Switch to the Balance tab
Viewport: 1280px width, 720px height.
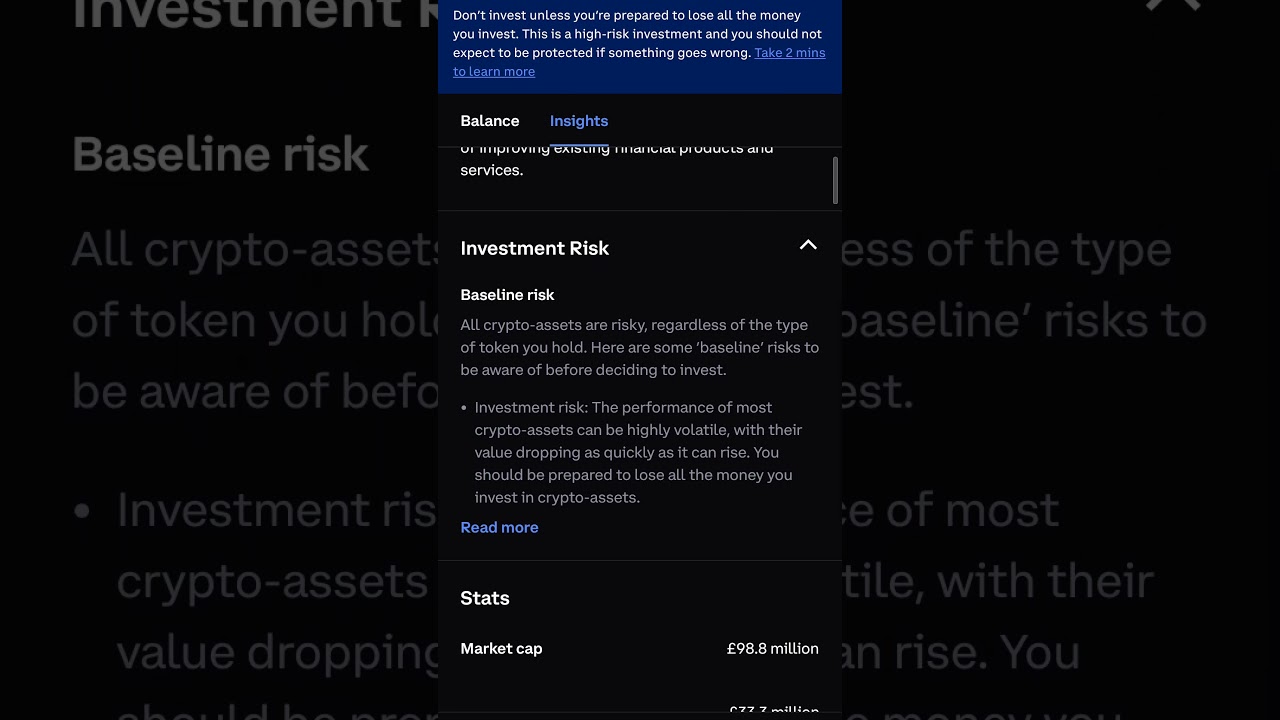click(x=489, y=121)
